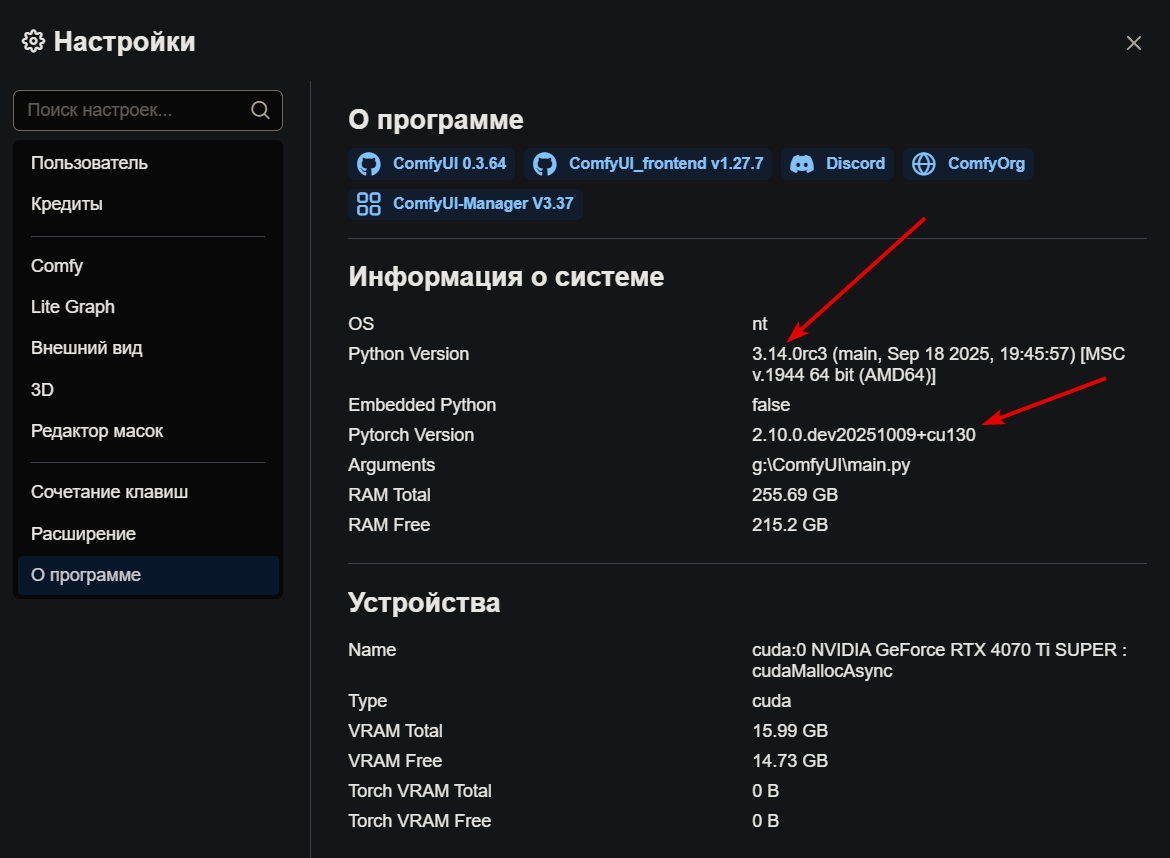Click the VRAM Total value 15.99 GB

[790, 730]
